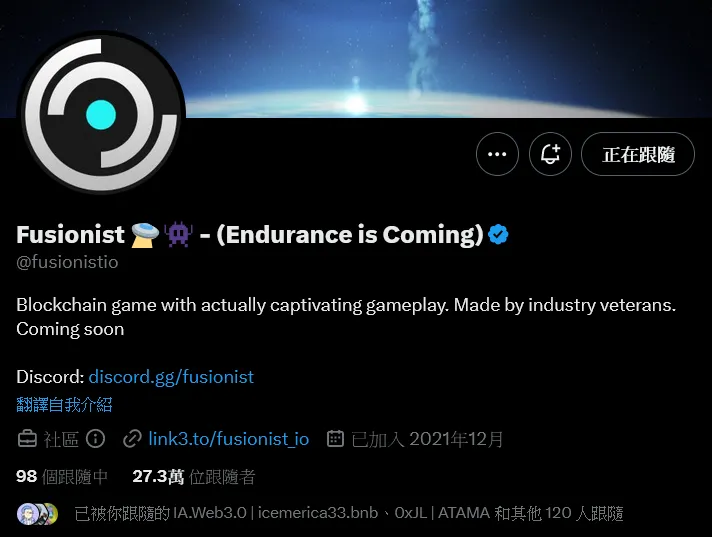The image size is (712, 537).
Task: Open the link3.to/fusionist_io link
Action: click(228, 439)
